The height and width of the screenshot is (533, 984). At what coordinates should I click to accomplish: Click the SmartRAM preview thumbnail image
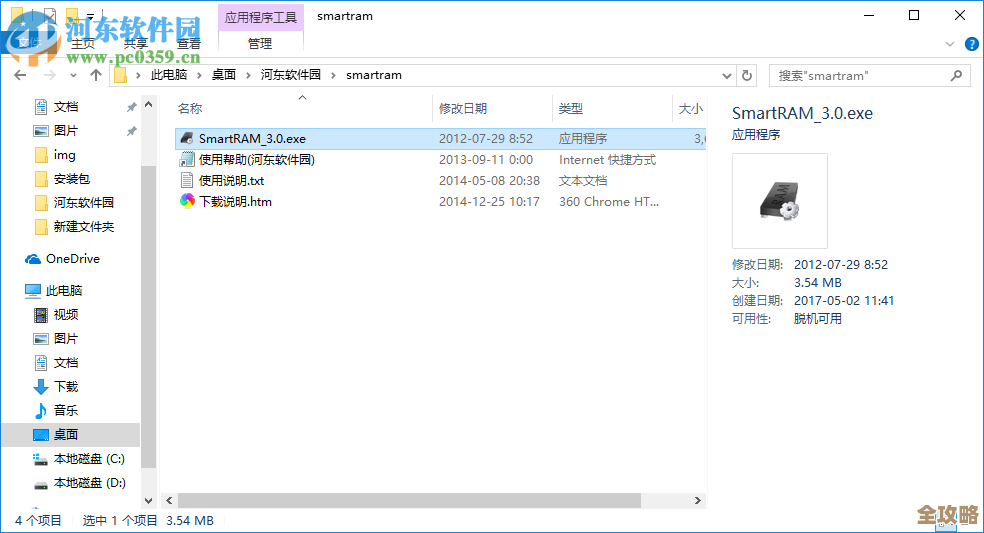pos(779,201)
